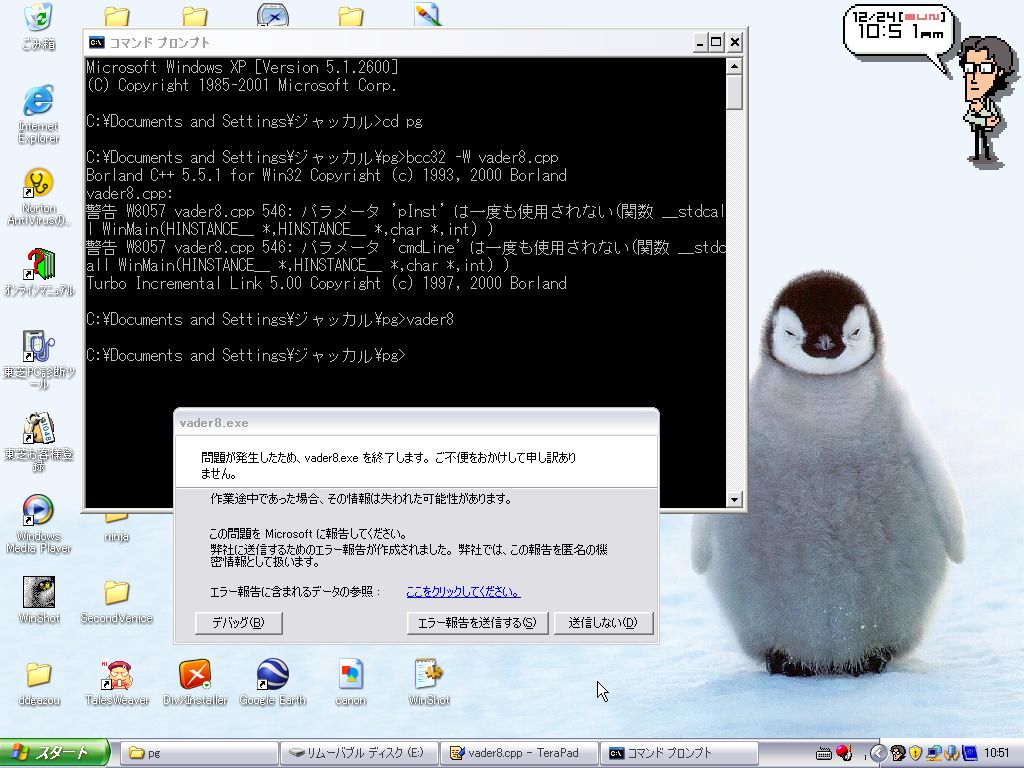Switch to コマンド プロンプト taskbar item
The image size is (1024, 768).
[x=679, y=753]
